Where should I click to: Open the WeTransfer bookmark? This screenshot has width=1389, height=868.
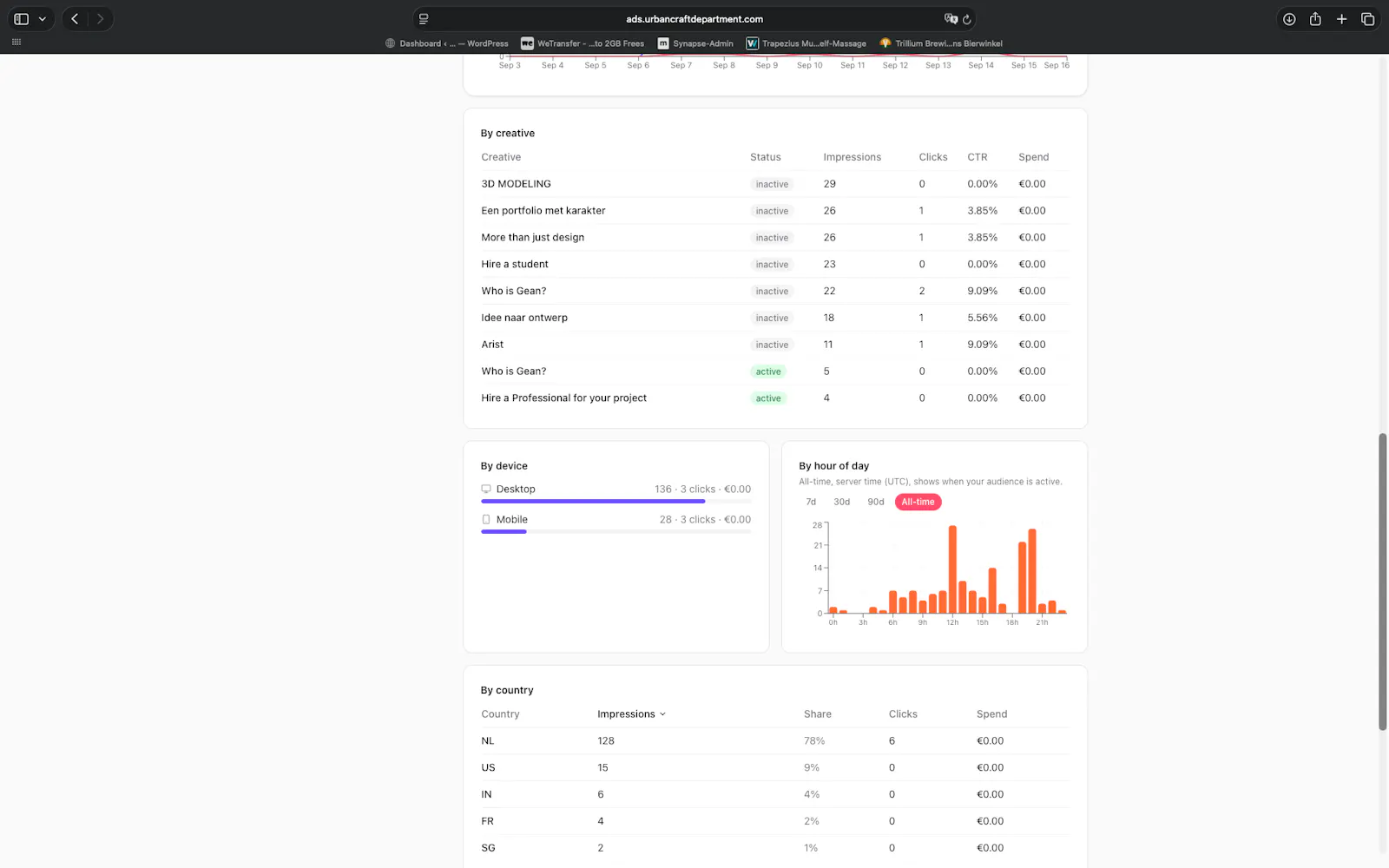pyautogui.click(x=583, y=43)
